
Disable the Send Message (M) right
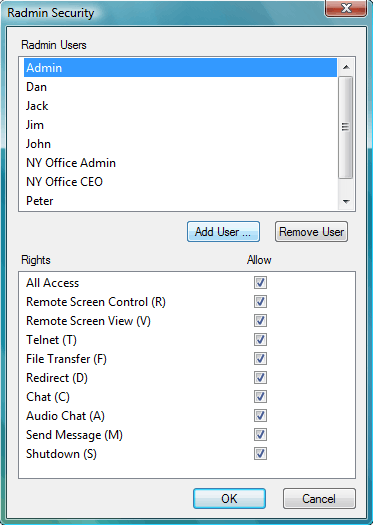260,435
